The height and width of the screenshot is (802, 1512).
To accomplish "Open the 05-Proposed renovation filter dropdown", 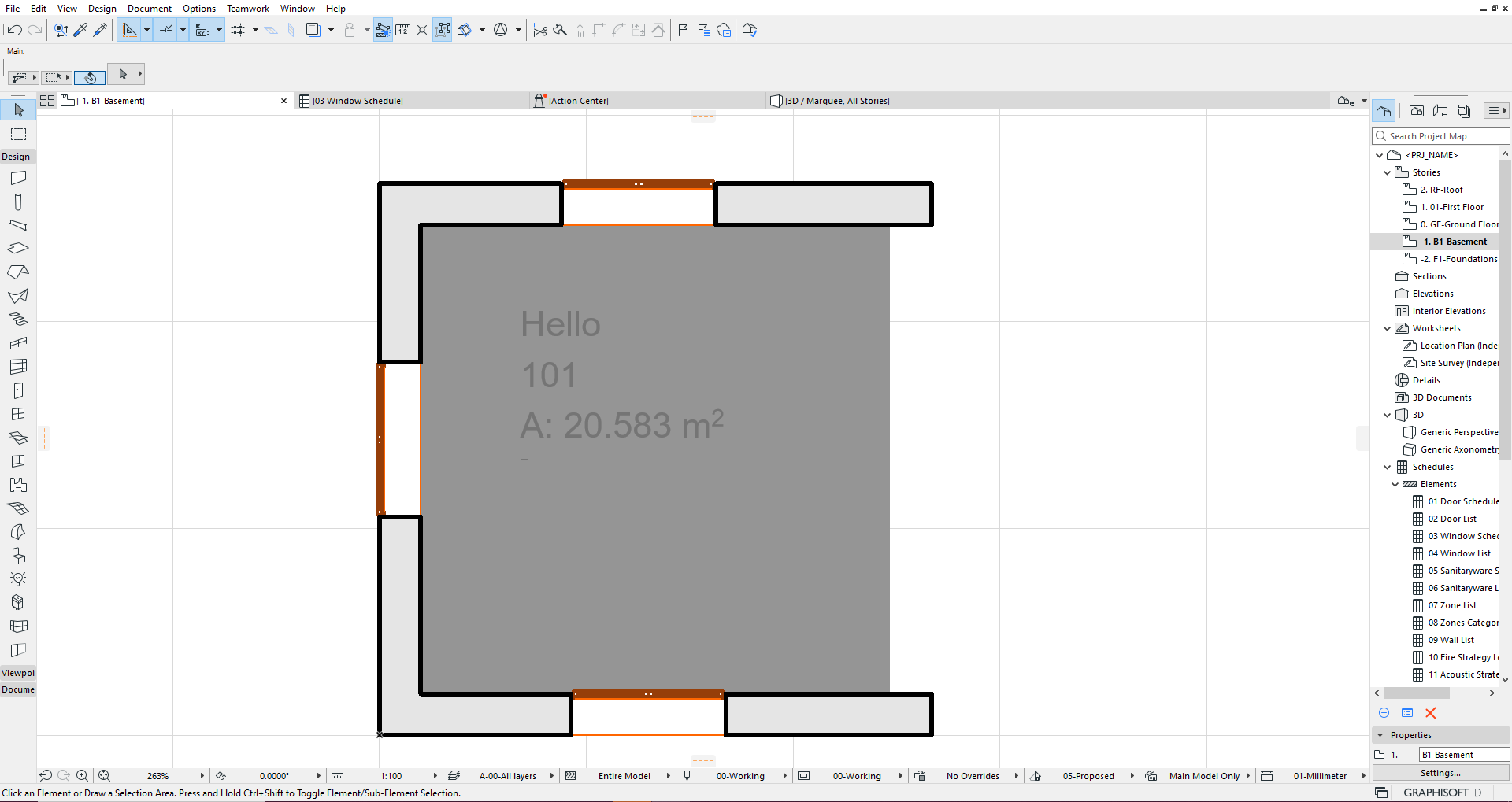I will tap(1132, 775).
